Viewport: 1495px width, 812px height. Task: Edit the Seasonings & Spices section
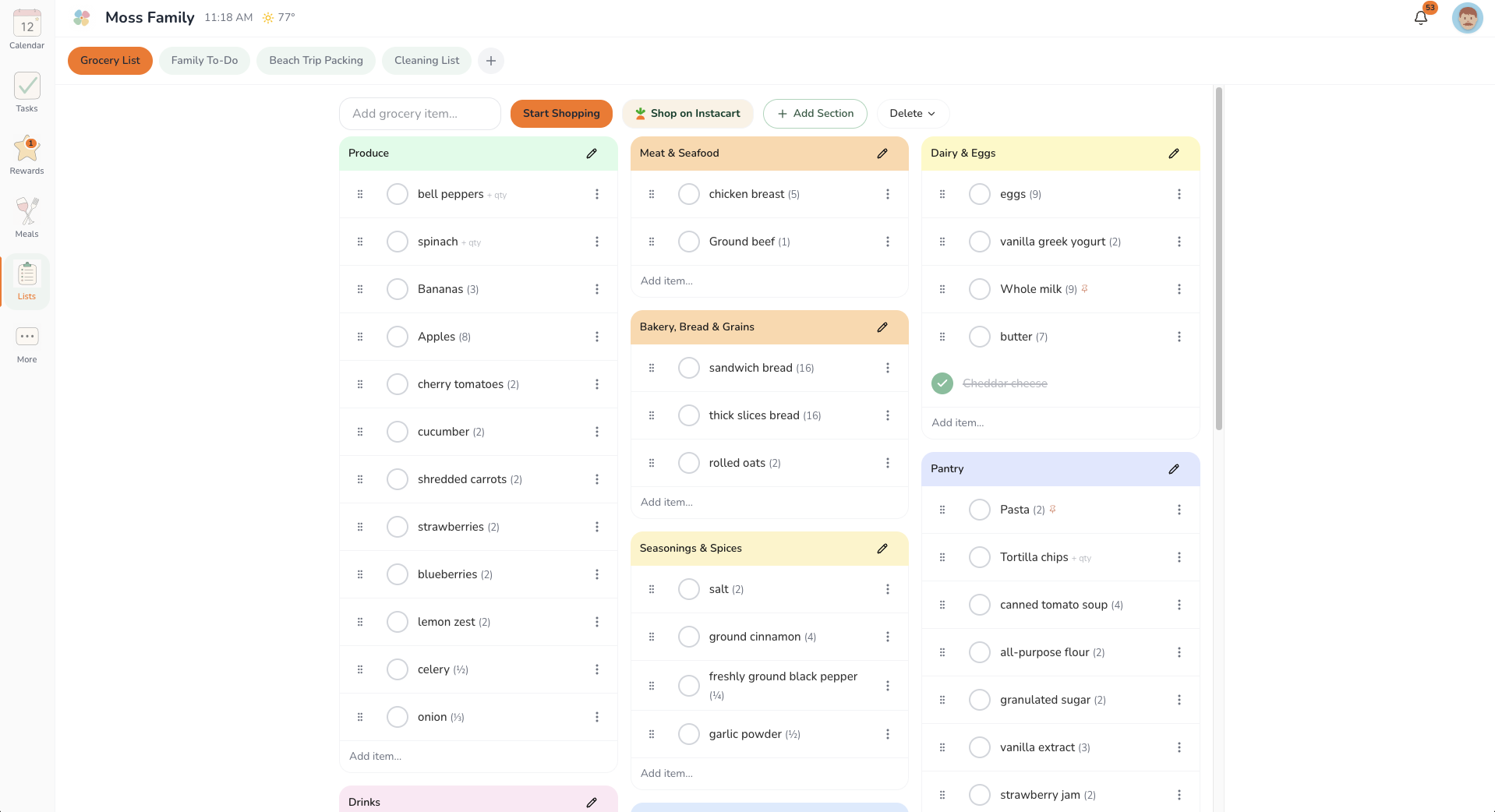882,549
